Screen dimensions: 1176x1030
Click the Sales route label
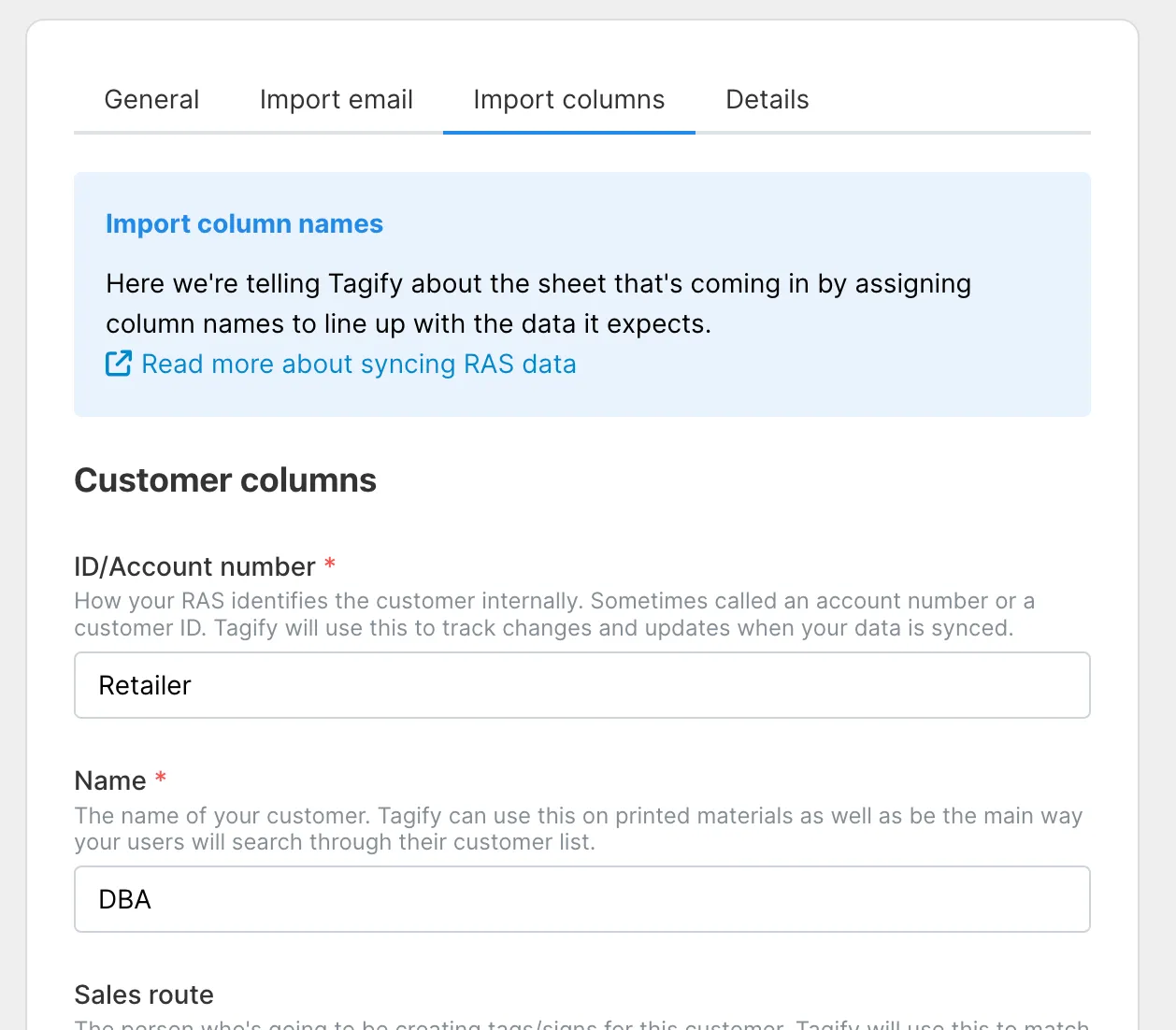point(144,994)
